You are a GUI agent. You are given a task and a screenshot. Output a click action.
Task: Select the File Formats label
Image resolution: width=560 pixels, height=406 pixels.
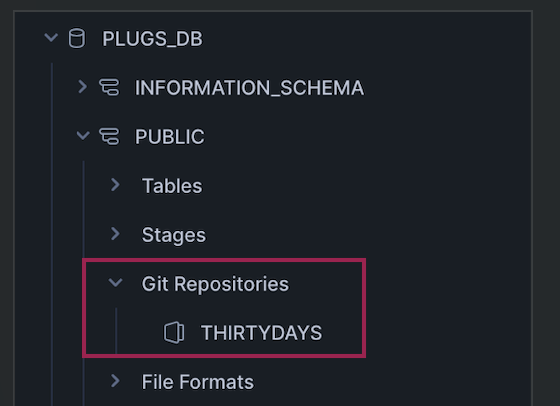[x=198, y=382]
